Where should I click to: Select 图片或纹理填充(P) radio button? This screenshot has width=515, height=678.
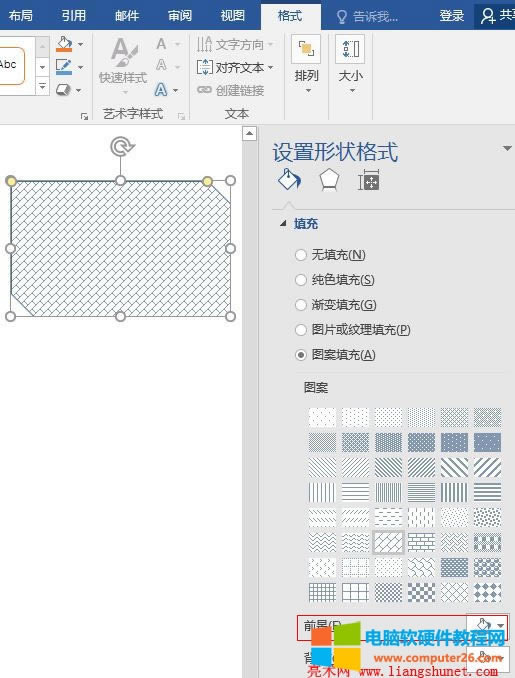pos(301,330)
